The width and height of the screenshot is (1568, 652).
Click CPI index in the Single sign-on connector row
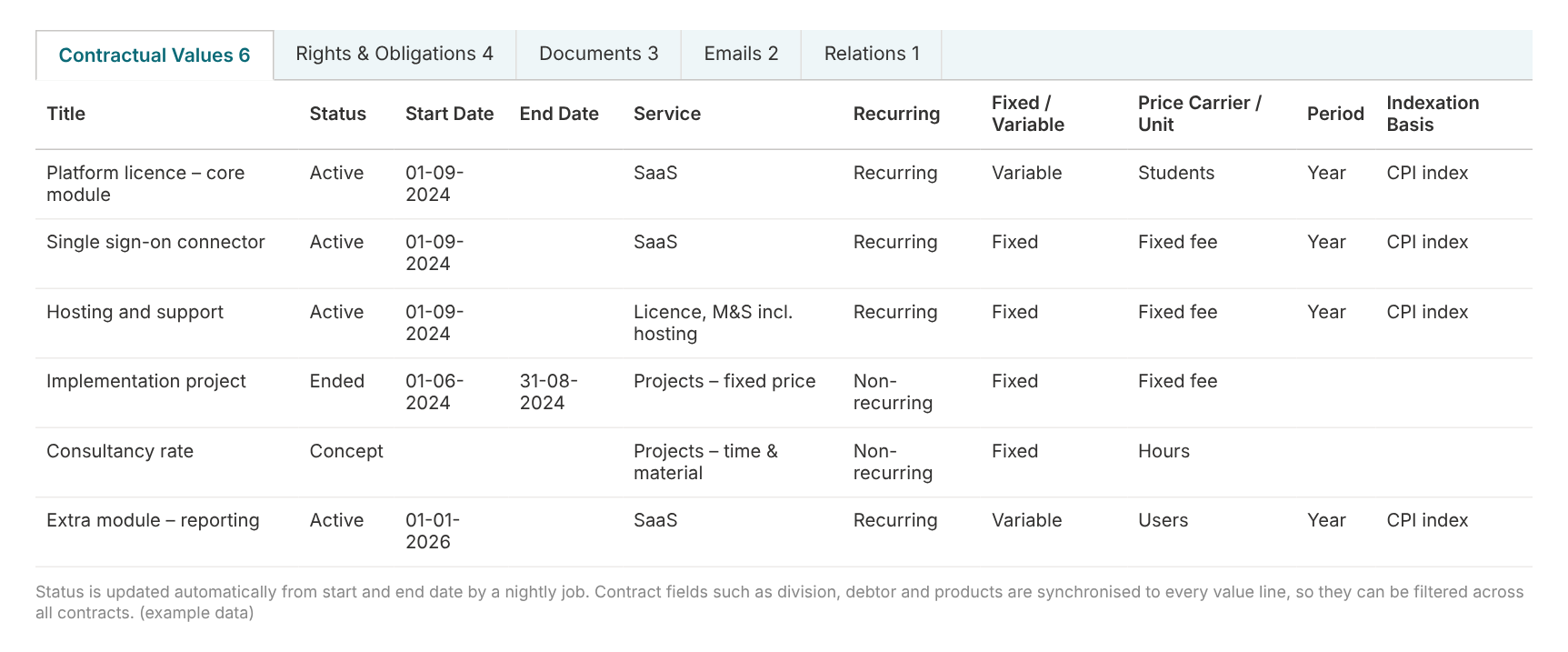[x=1427, y=242]
